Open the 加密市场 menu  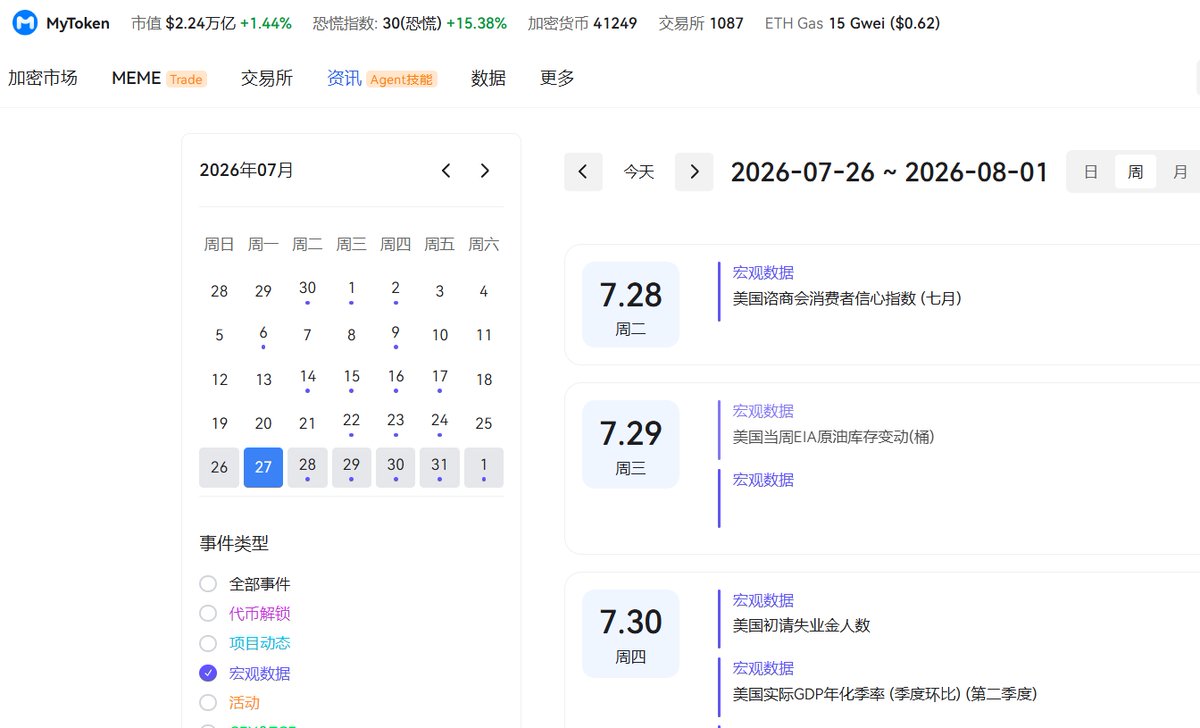click(x=43, y=78)
